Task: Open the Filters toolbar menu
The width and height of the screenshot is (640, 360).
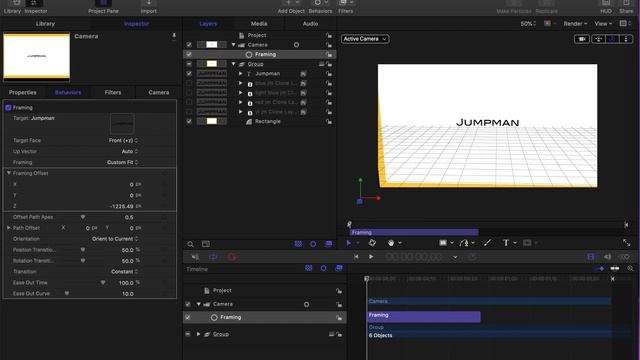Action: coord(345,7)
